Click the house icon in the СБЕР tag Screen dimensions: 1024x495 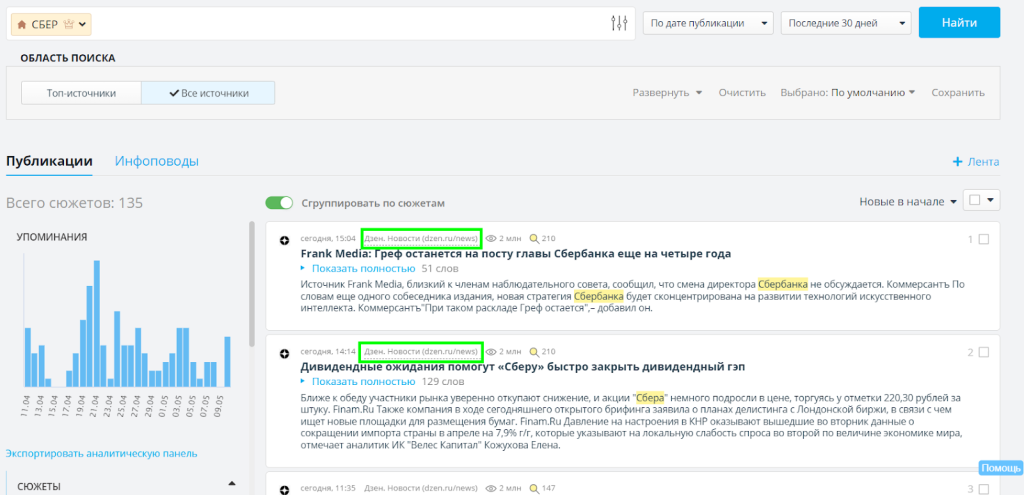21,23
